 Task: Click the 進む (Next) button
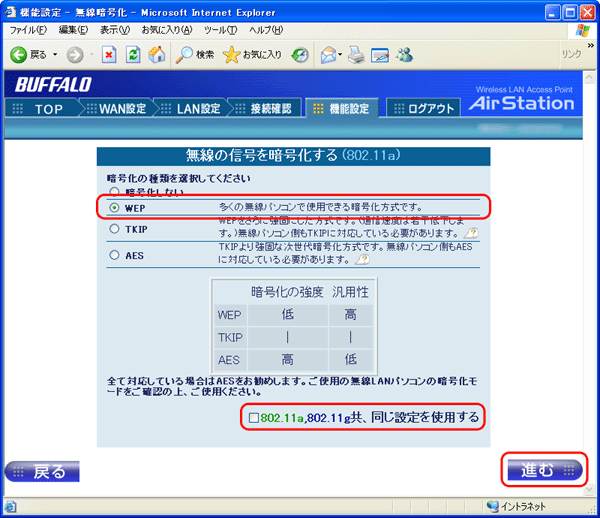point(544,470)
